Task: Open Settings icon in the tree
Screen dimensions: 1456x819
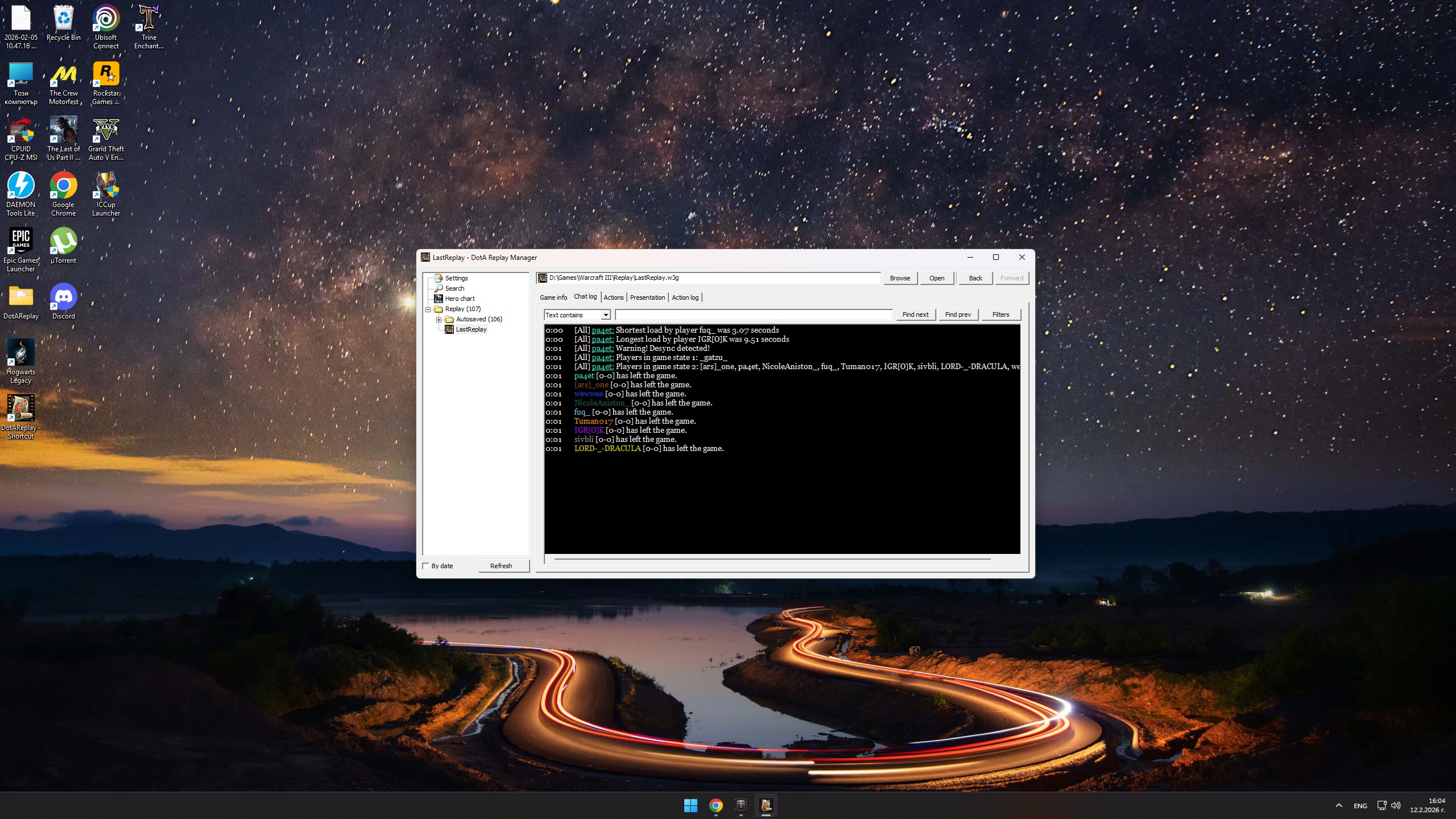Action: pyautogui.click(x=439, y=278)
